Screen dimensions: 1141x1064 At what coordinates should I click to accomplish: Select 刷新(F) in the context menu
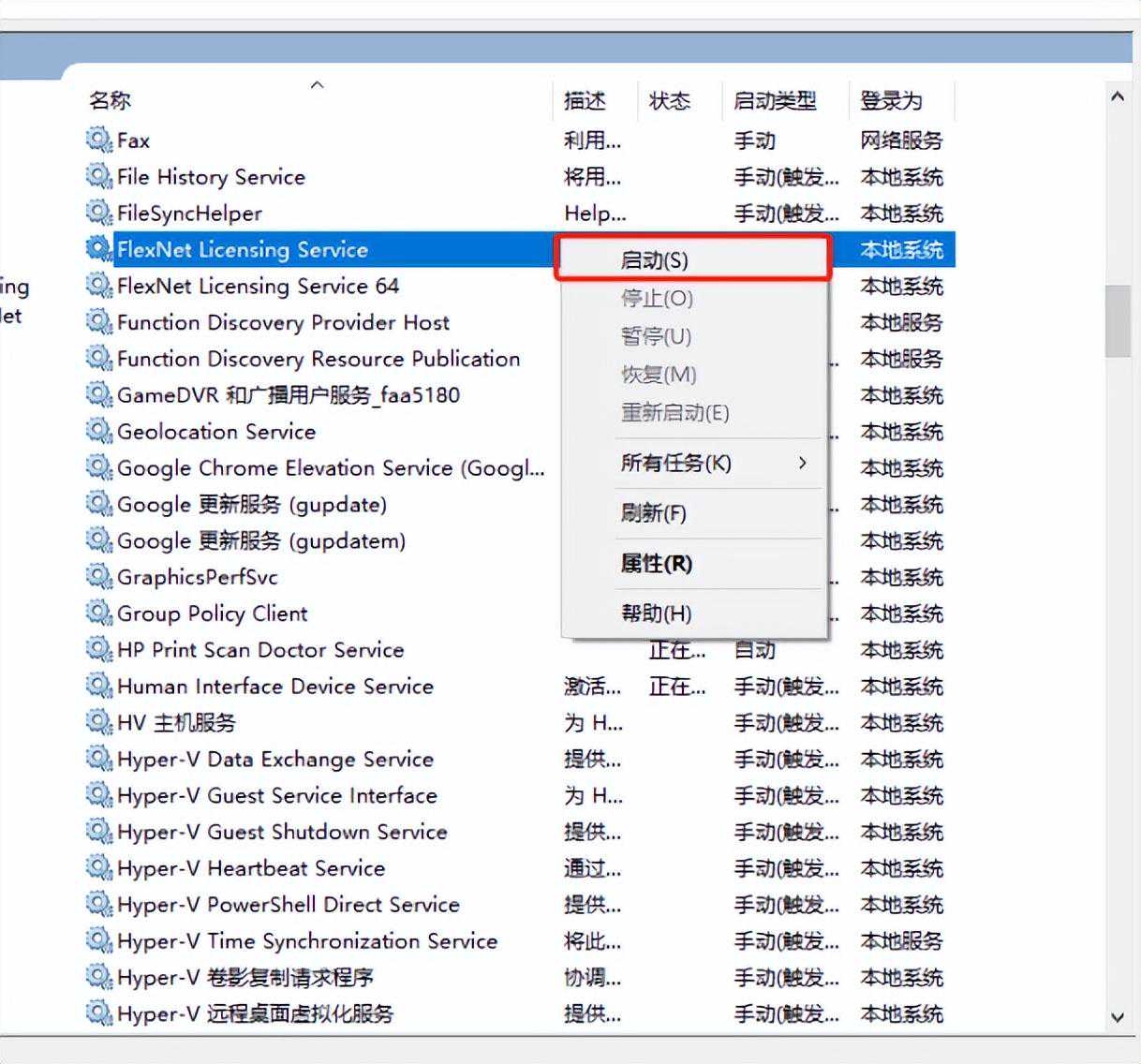coord(653,513)
